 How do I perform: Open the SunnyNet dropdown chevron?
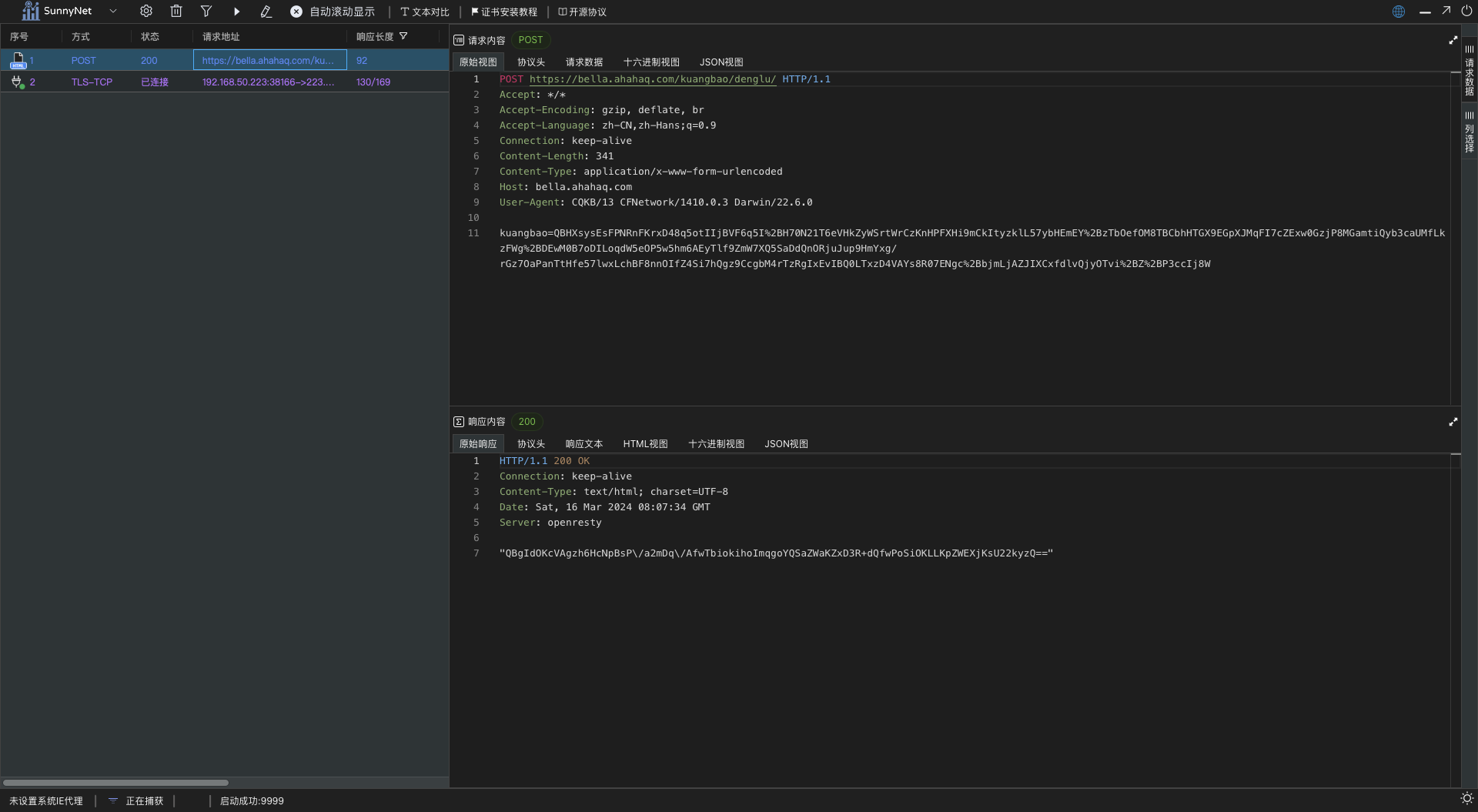coord(113,12)
